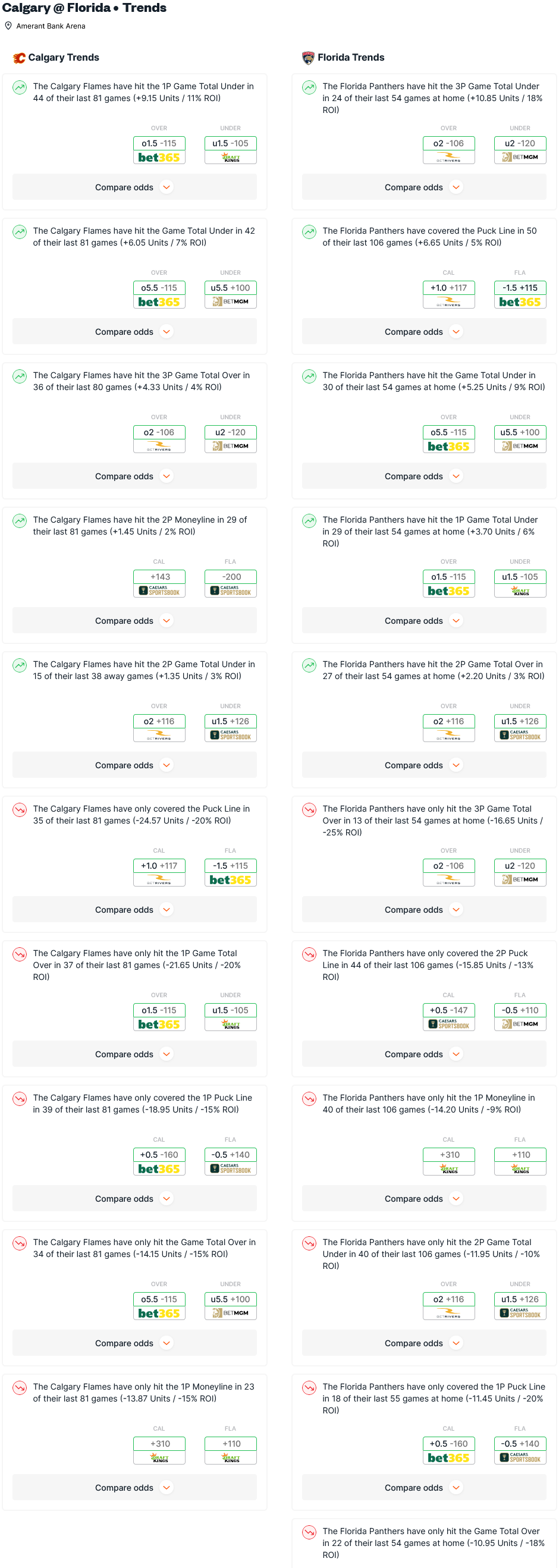Pick Florida -200 Caesars moneyline odds

(231, 584)
